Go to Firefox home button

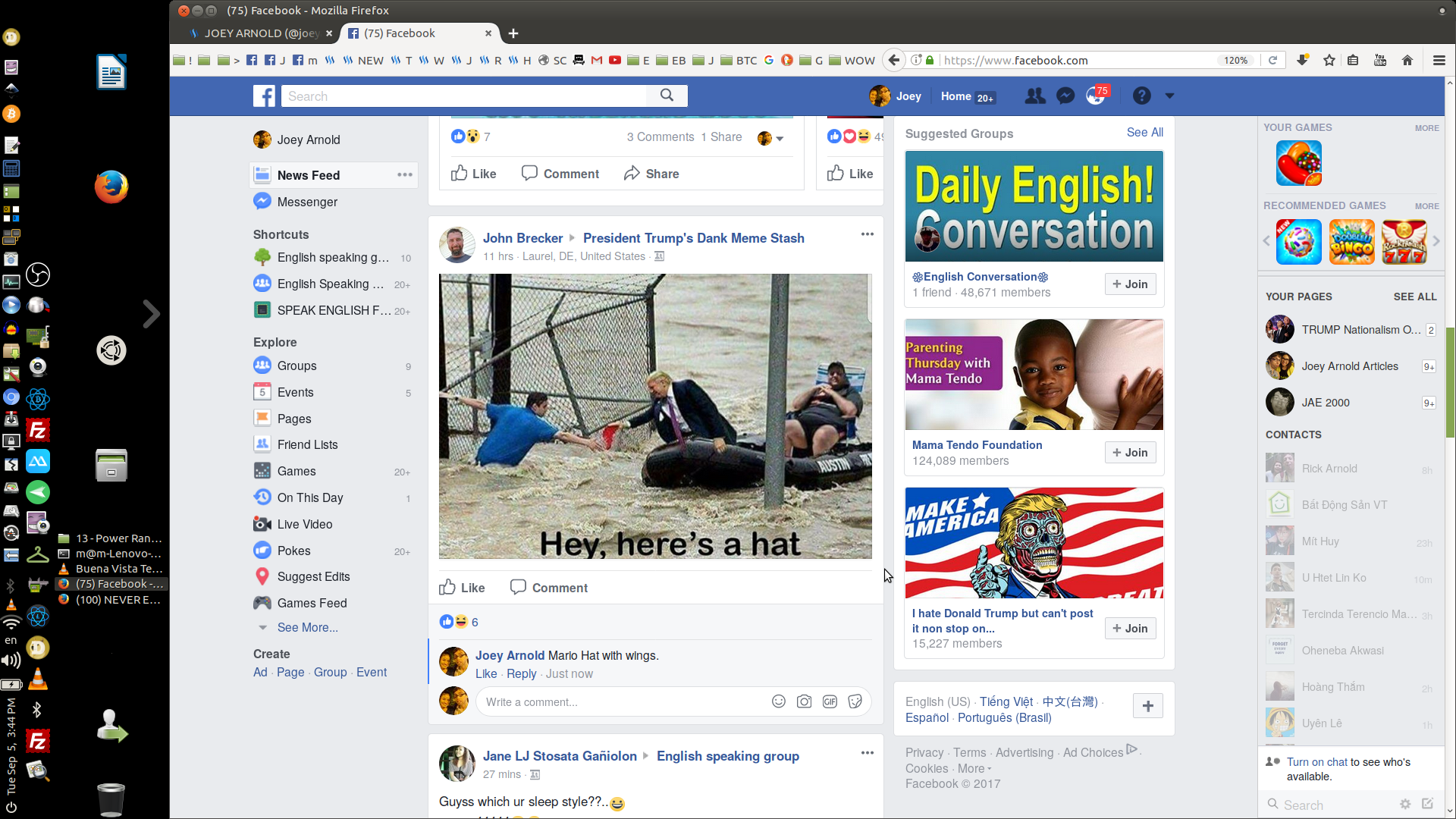coord(1407,60)
